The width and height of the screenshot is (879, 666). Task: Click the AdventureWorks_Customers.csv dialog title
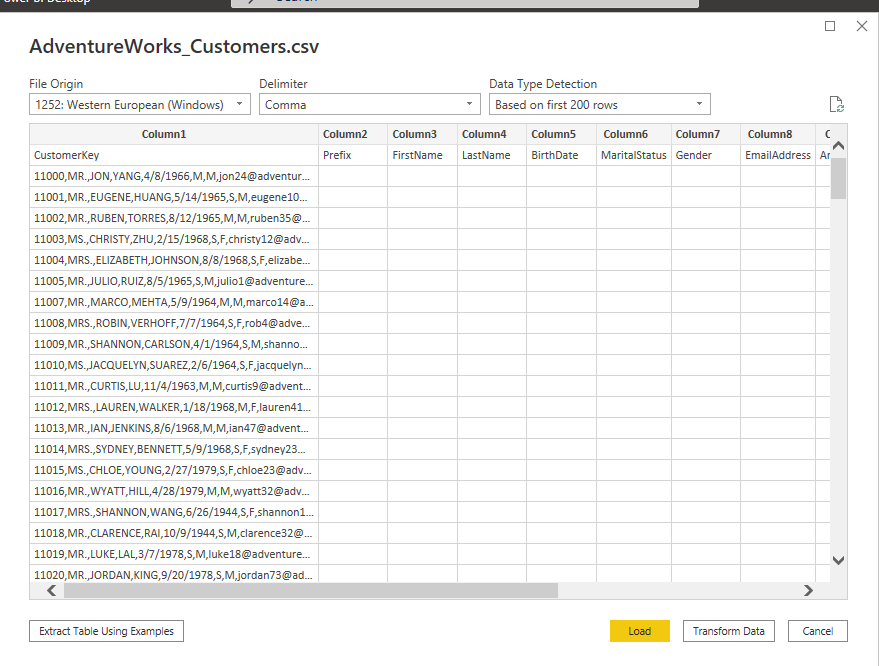[x=174, y=46]
